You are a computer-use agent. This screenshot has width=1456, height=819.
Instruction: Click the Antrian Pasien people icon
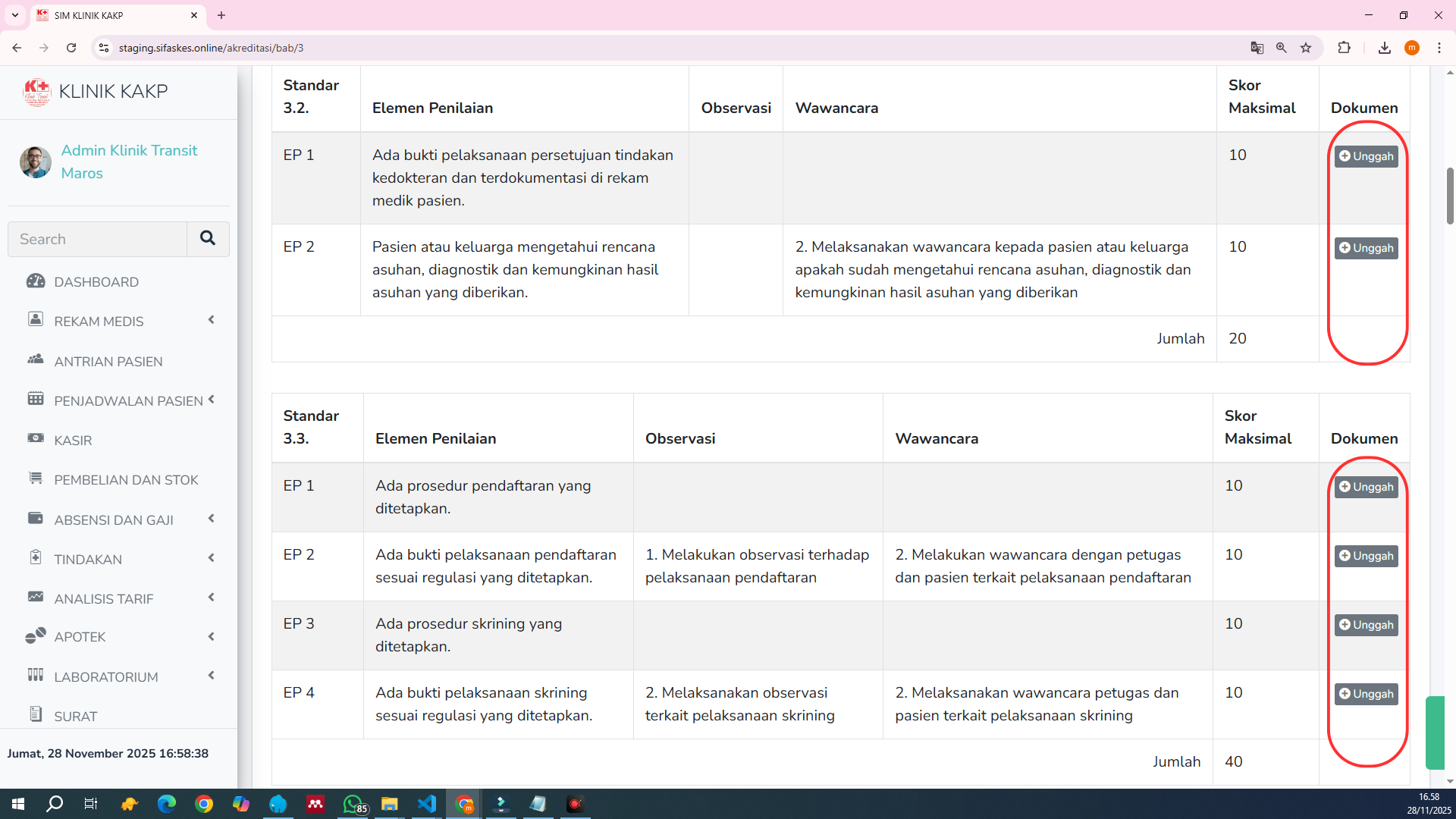[x=36, y=359]
